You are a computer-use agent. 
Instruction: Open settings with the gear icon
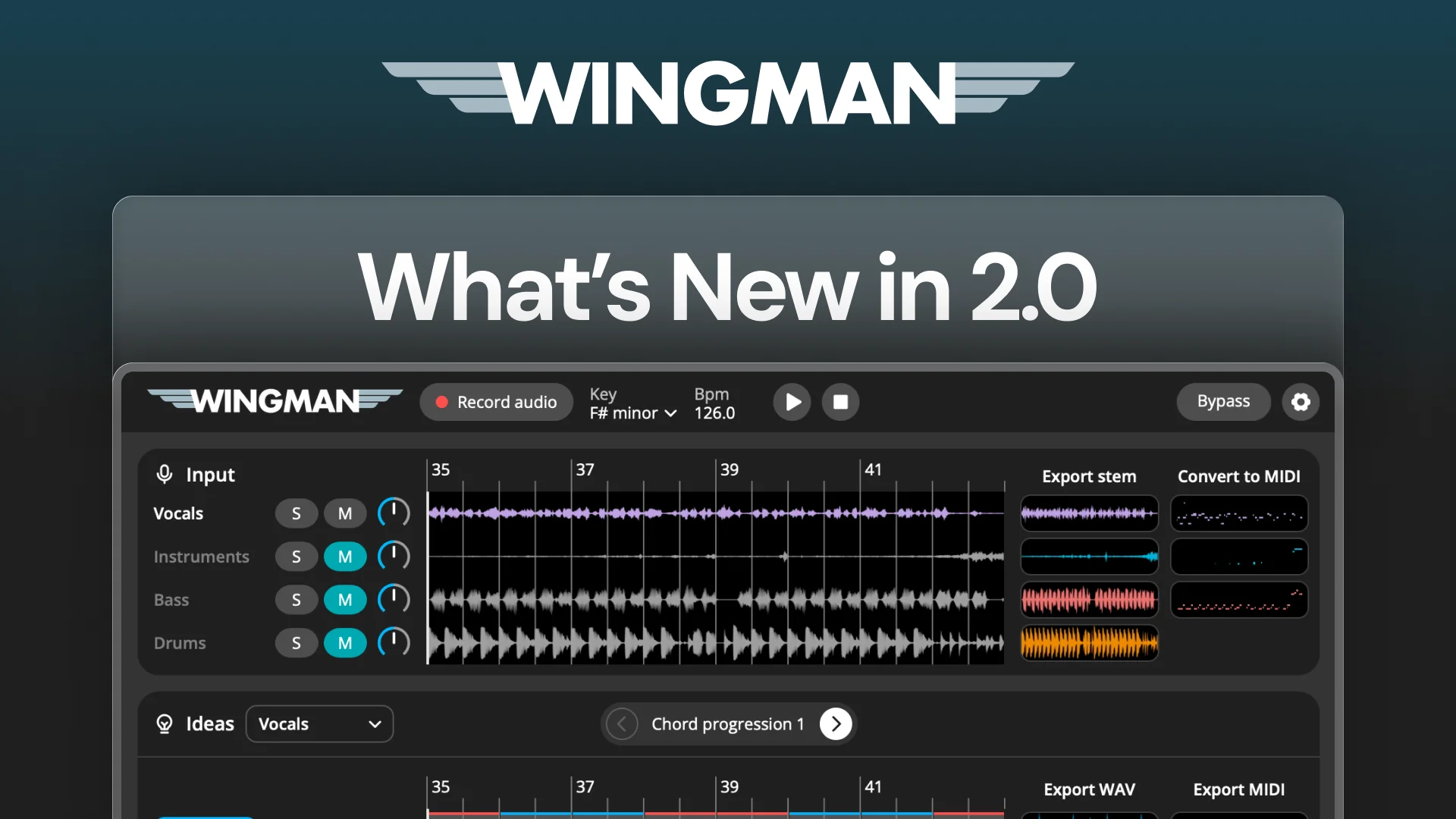click(x=1301, y=402)
